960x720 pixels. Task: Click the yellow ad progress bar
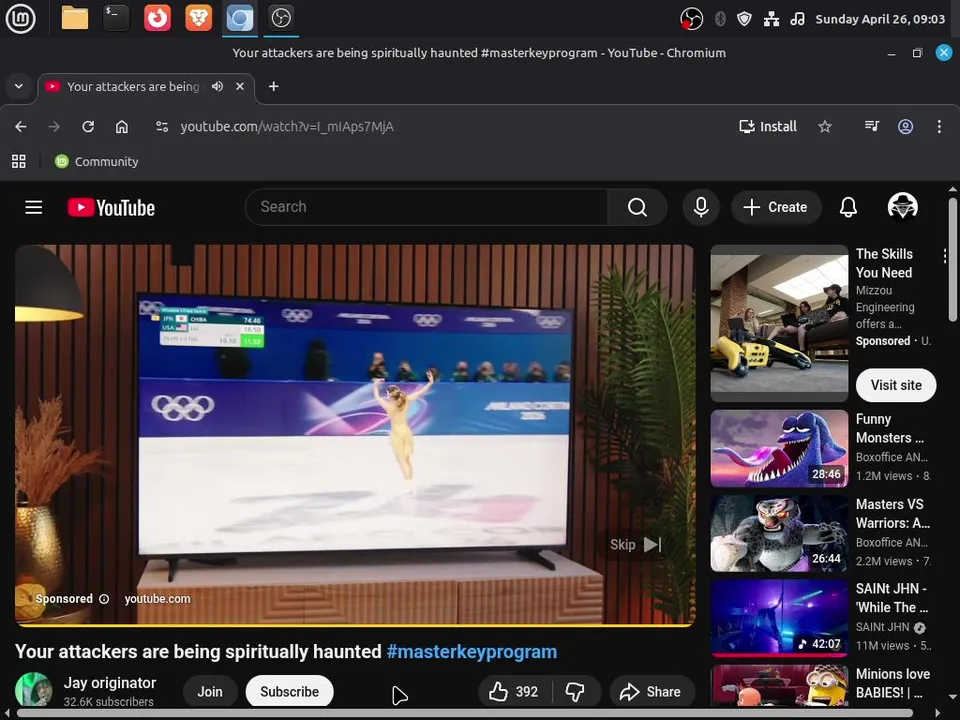[x=355, y=624]
